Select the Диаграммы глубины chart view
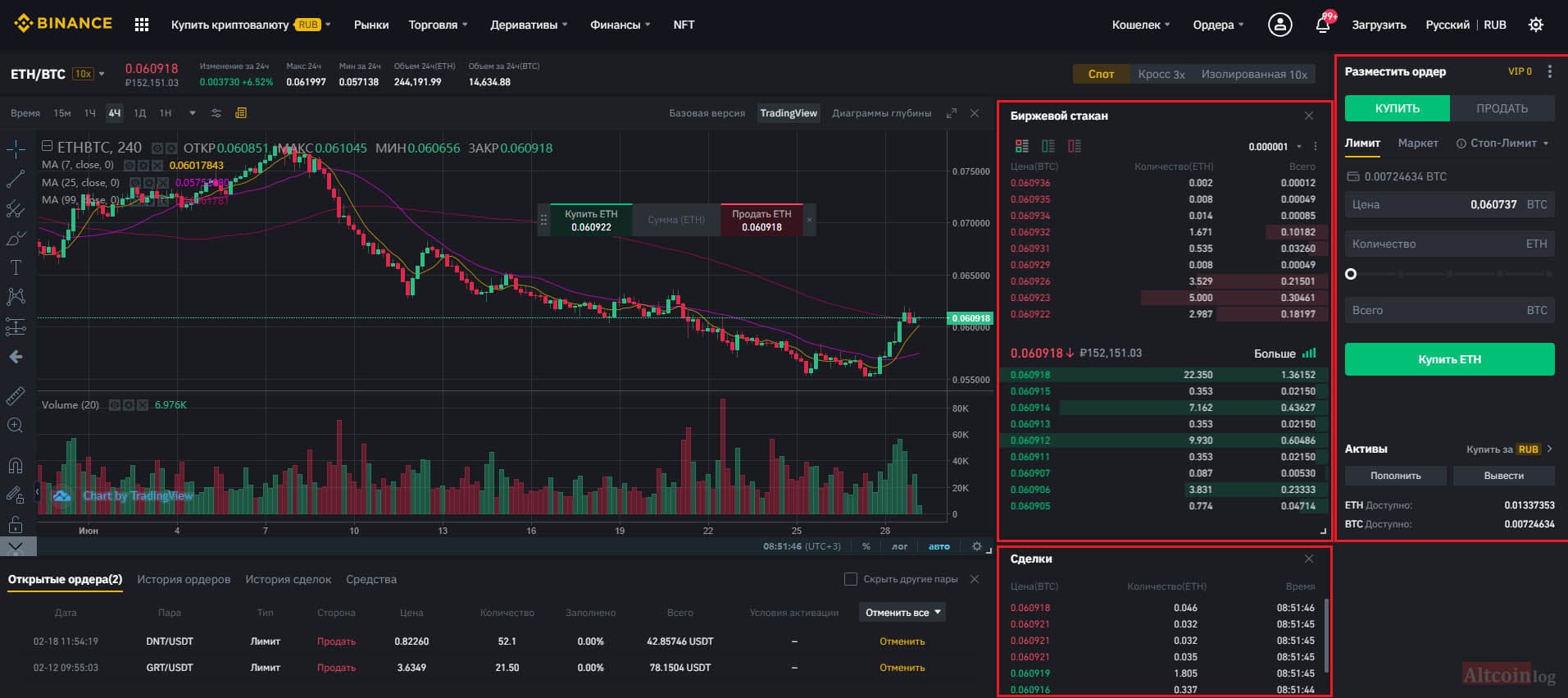The width and height of the screenshot is (1568, 698). (x=882, y=113)
